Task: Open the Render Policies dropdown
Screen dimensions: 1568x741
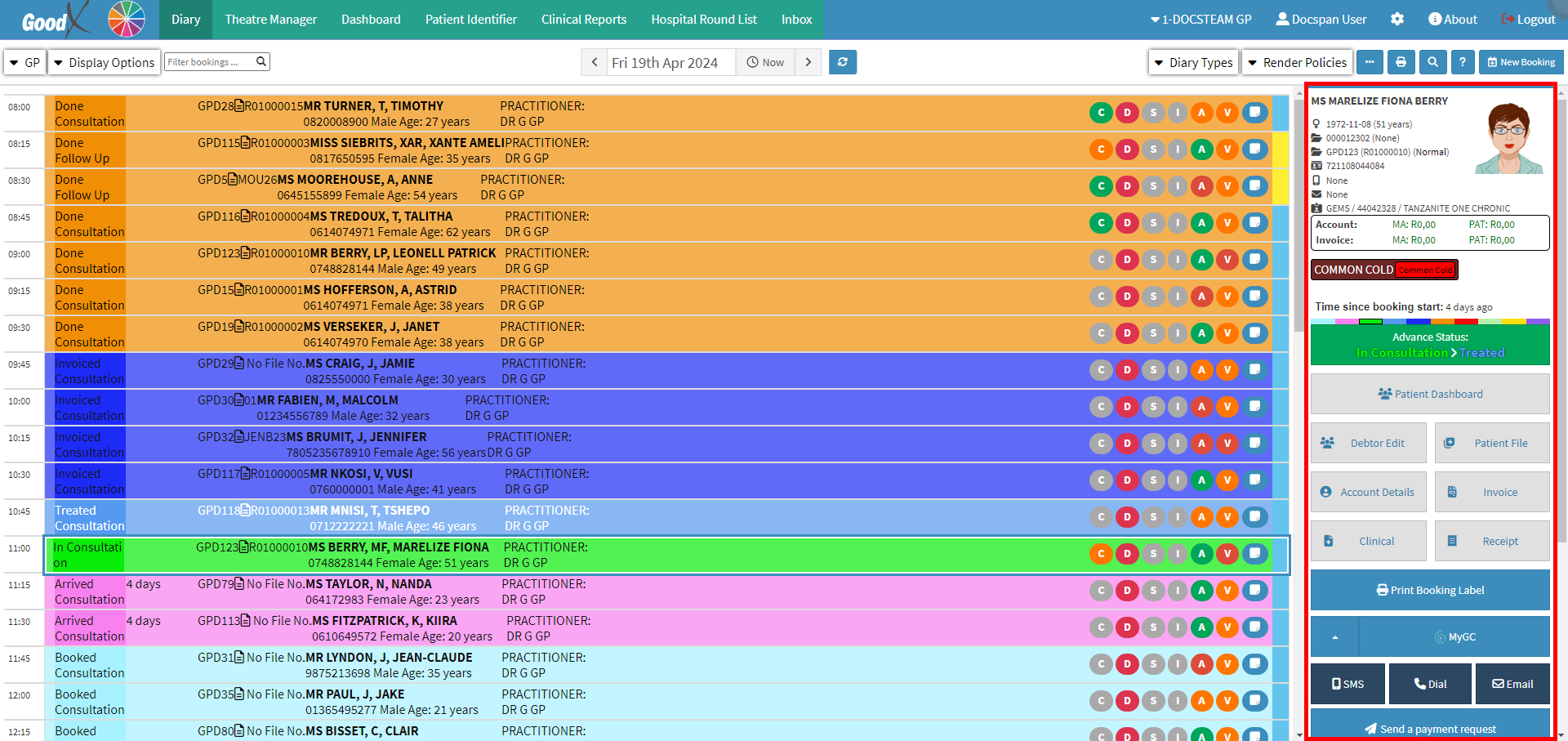Action: tap(1297, 62)
